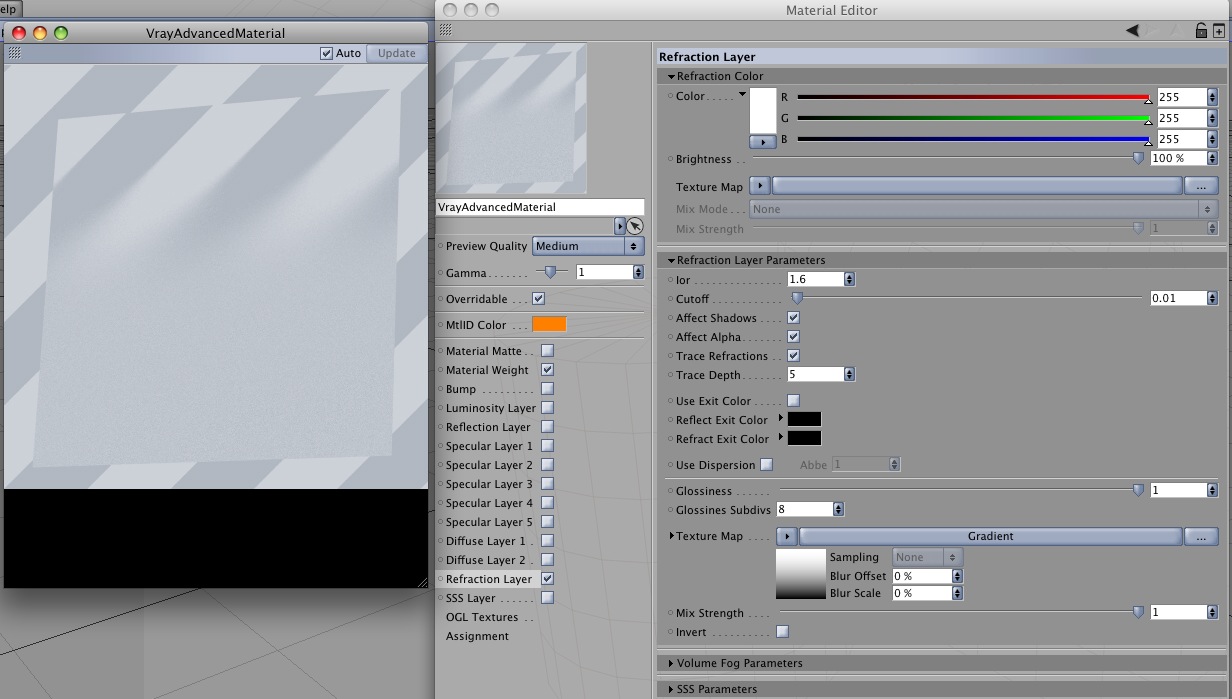Image resolution: width=1232 pixels, height=699 pixels.
Task: Click the empty Texture Map bar under Brightness
Action: tap(977, 186)
